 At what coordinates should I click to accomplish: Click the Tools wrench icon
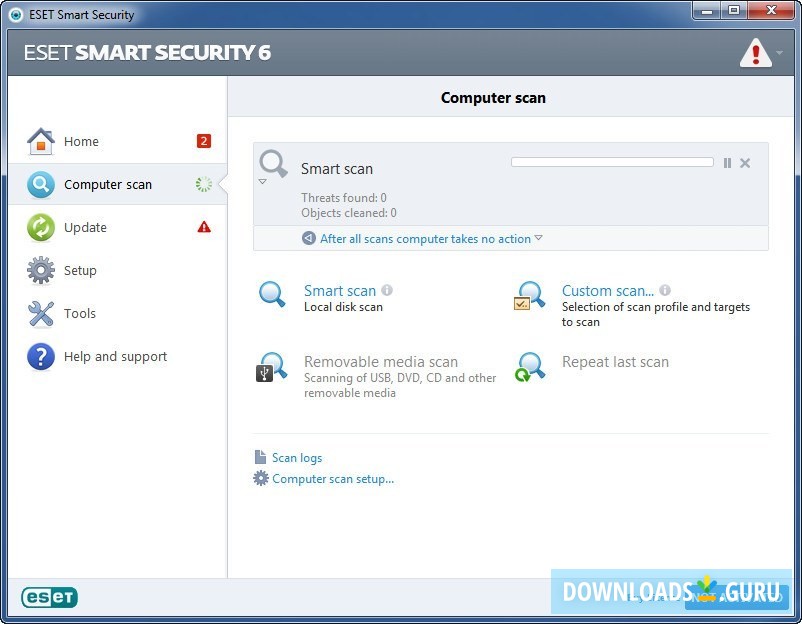click(x=41, y=313)
